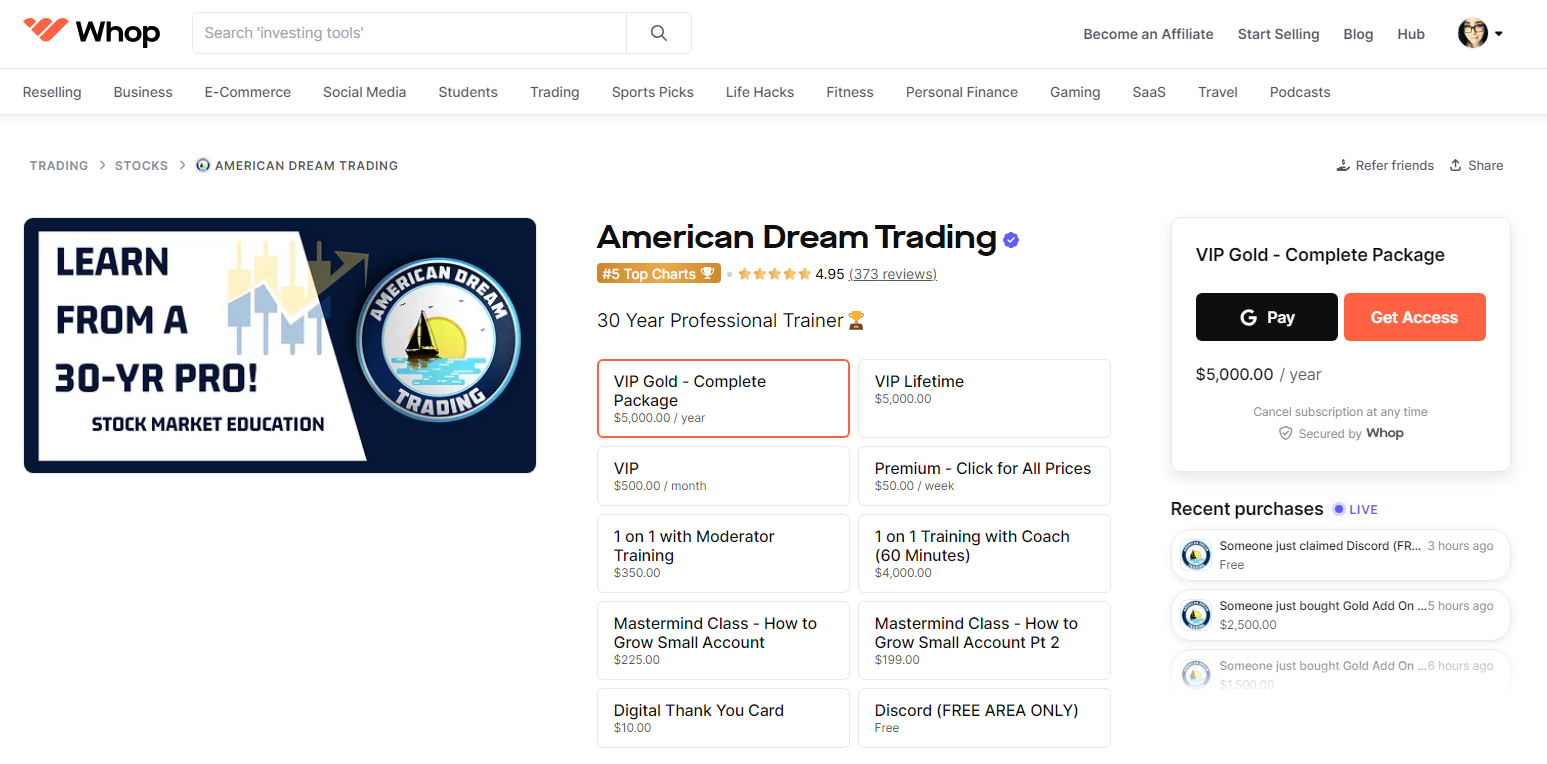
Task: Click the Gold Add On 5 hours ago entry
Action: [x=1340, y=615]
